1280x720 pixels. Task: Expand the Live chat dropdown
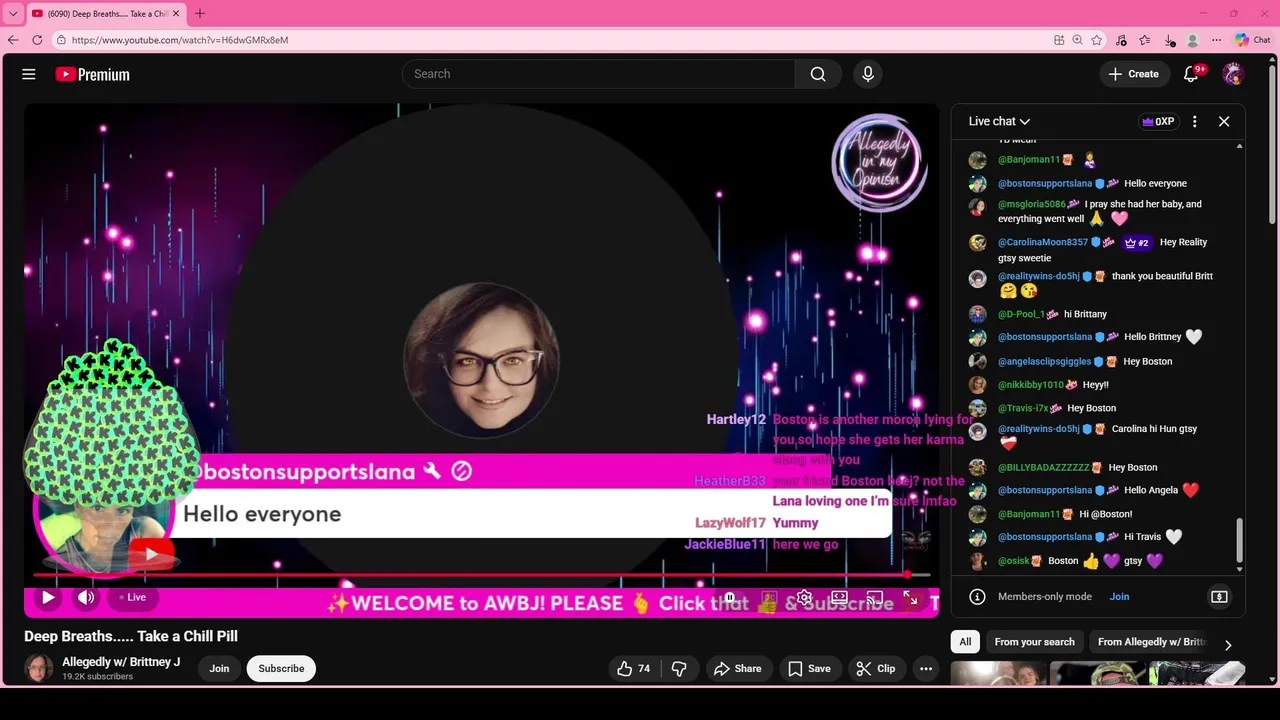[x=999, y=121]
